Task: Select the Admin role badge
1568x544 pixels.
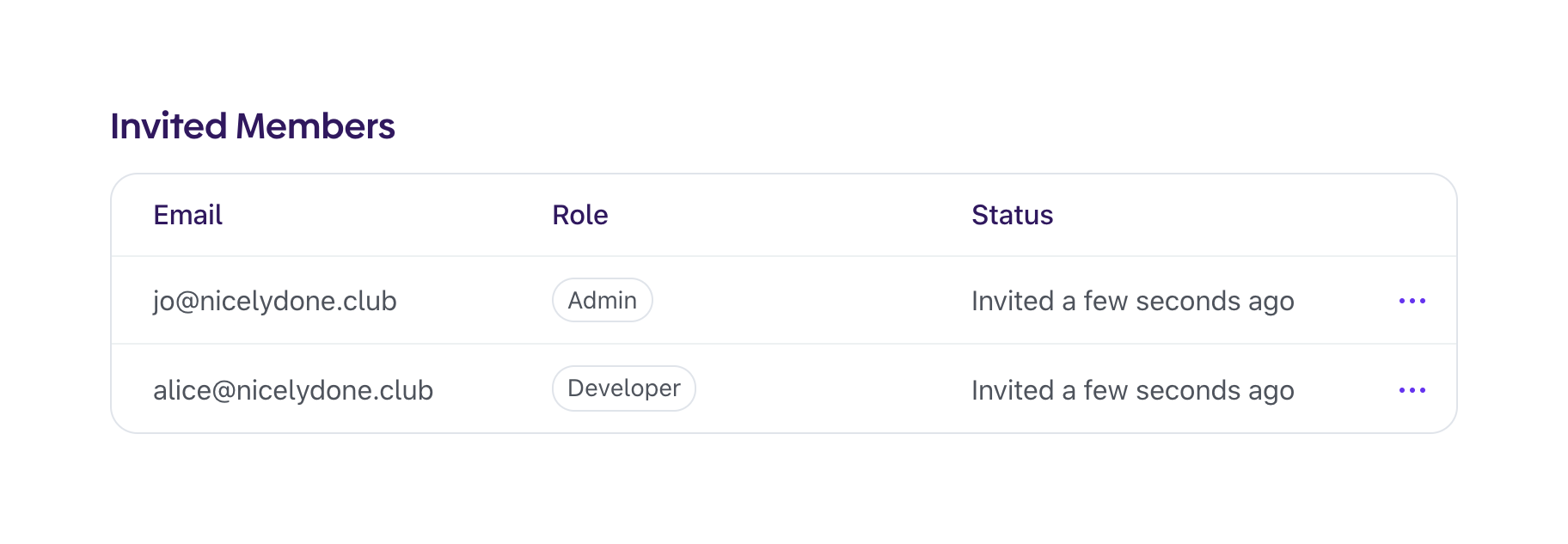Action: pyautogui.click(x=602, y=301)
